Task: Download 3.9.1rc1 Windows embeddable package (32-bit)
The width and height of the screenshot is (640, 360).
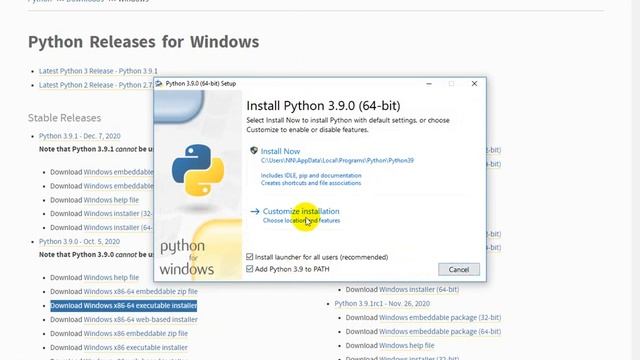Action: pyautogui.click(x=440, y=317)
